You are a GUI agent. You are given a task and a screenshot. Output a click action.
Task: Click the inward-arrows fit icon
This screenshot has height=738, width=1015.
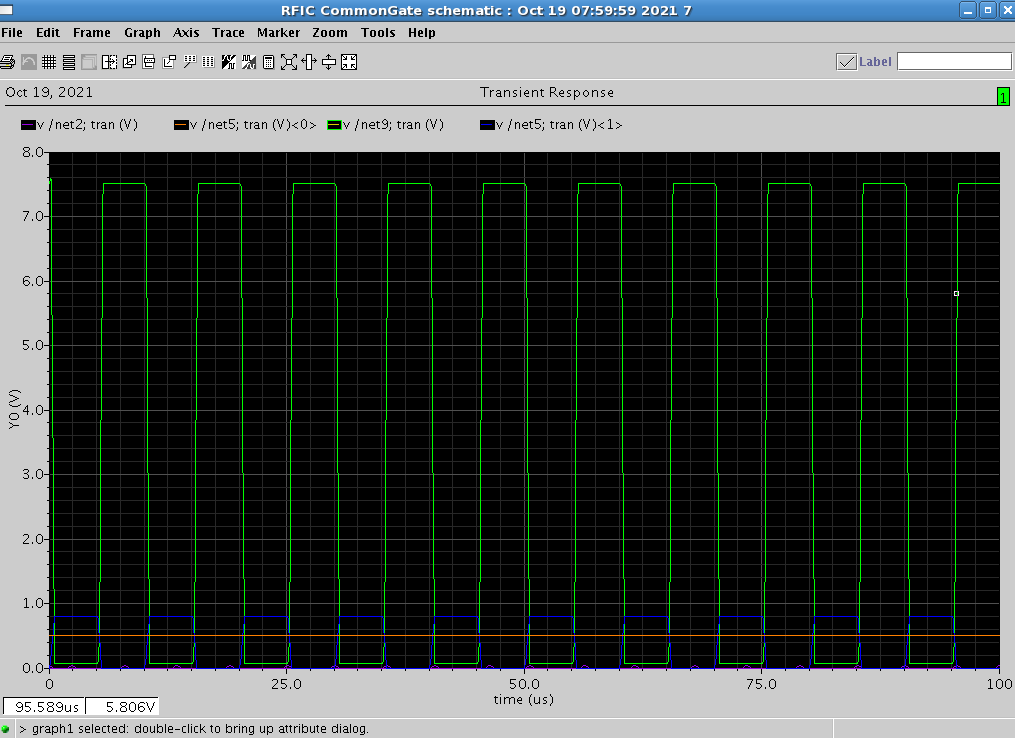pos(349,62)
